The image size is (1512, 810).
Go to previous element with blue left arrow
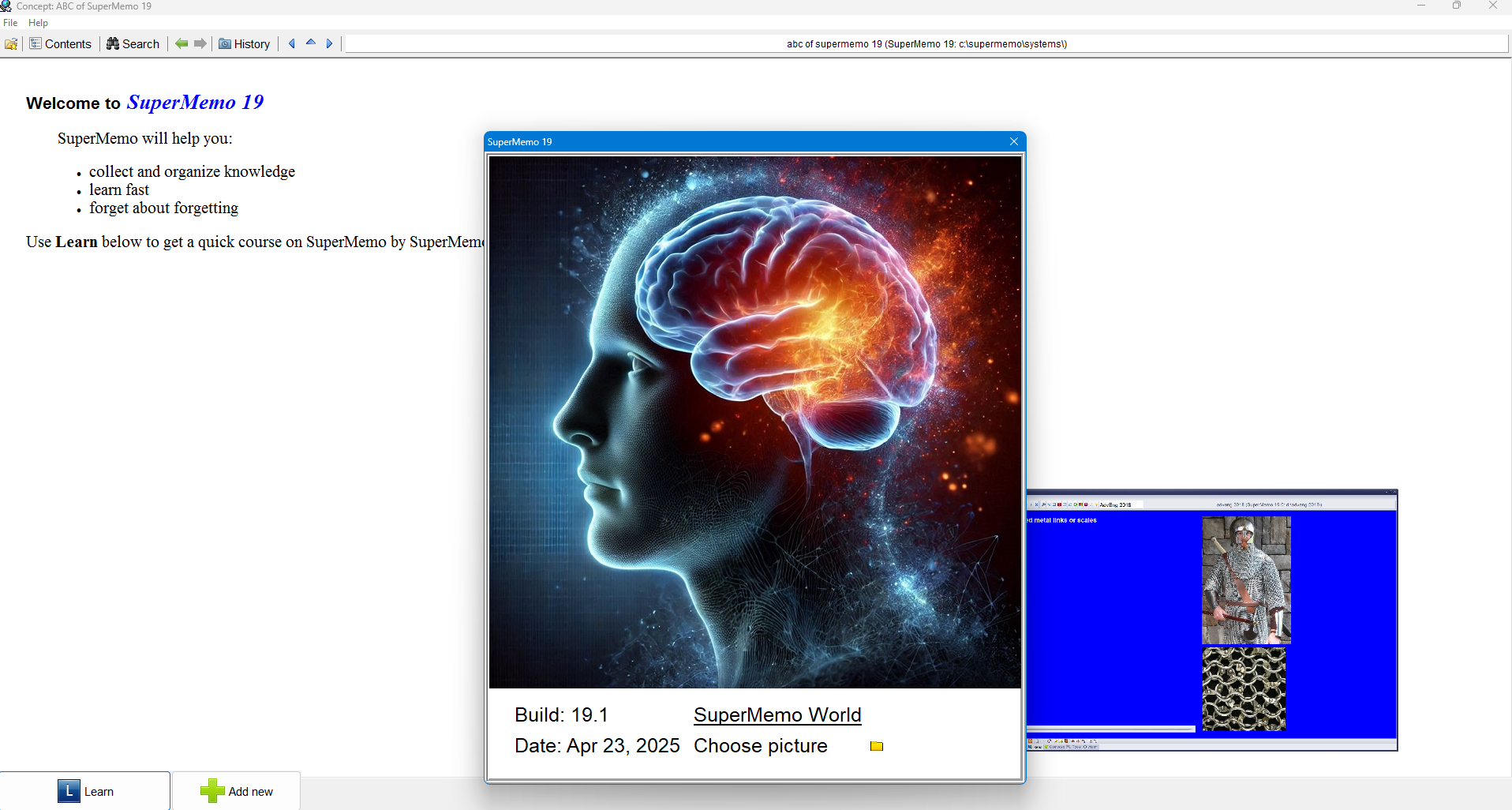pyautogui.click(x=292, y=43)
